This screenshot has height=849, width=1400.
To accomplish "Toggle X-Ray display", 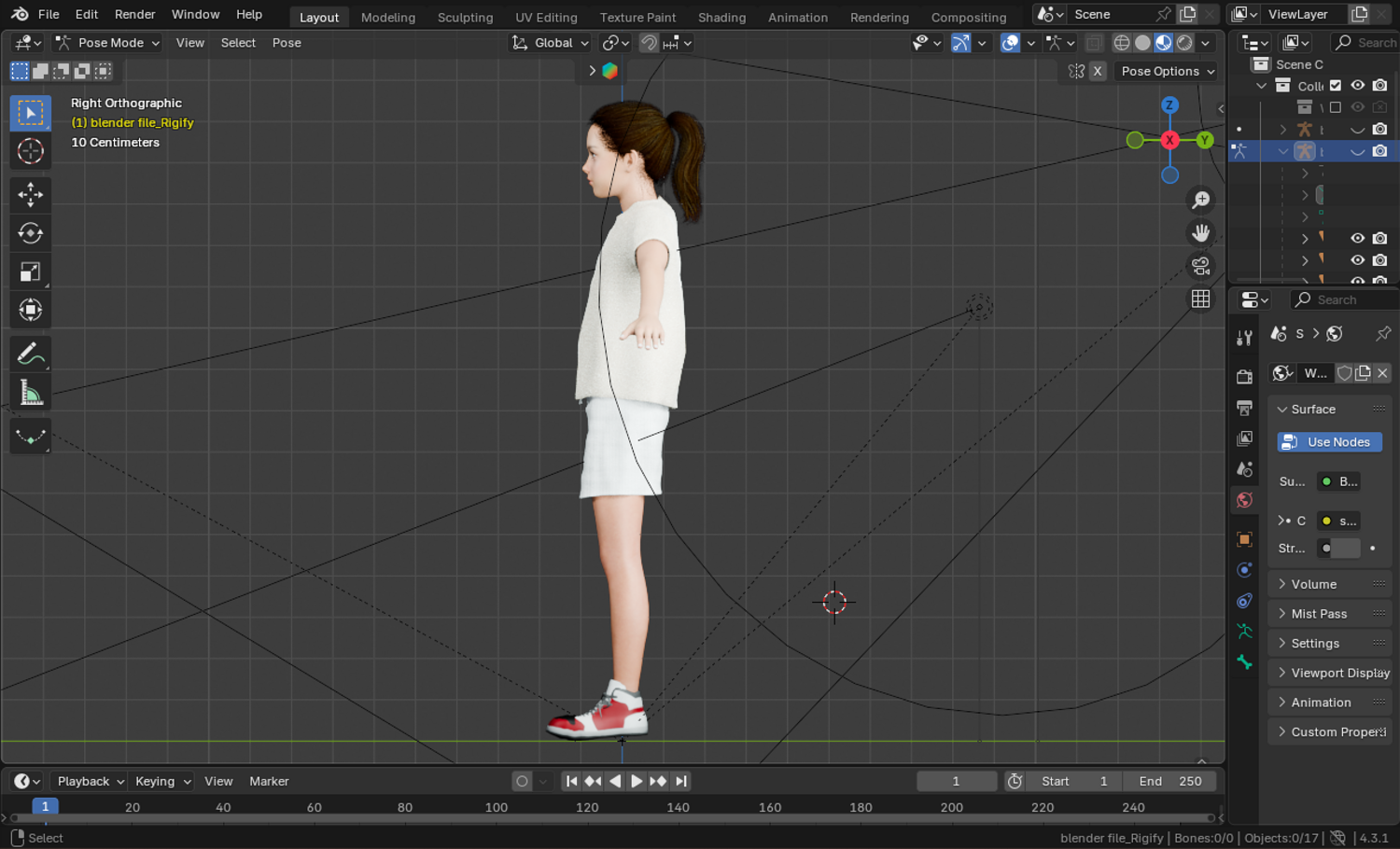I will (1093, 43).
